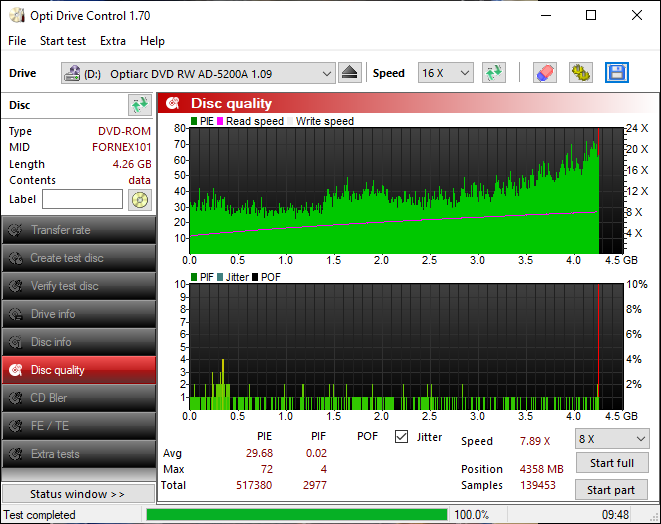Image resolution: width=661 pixels, height=524 pixels.
Task: Click the 100.0% progress percentage
Action: (471, 515)
